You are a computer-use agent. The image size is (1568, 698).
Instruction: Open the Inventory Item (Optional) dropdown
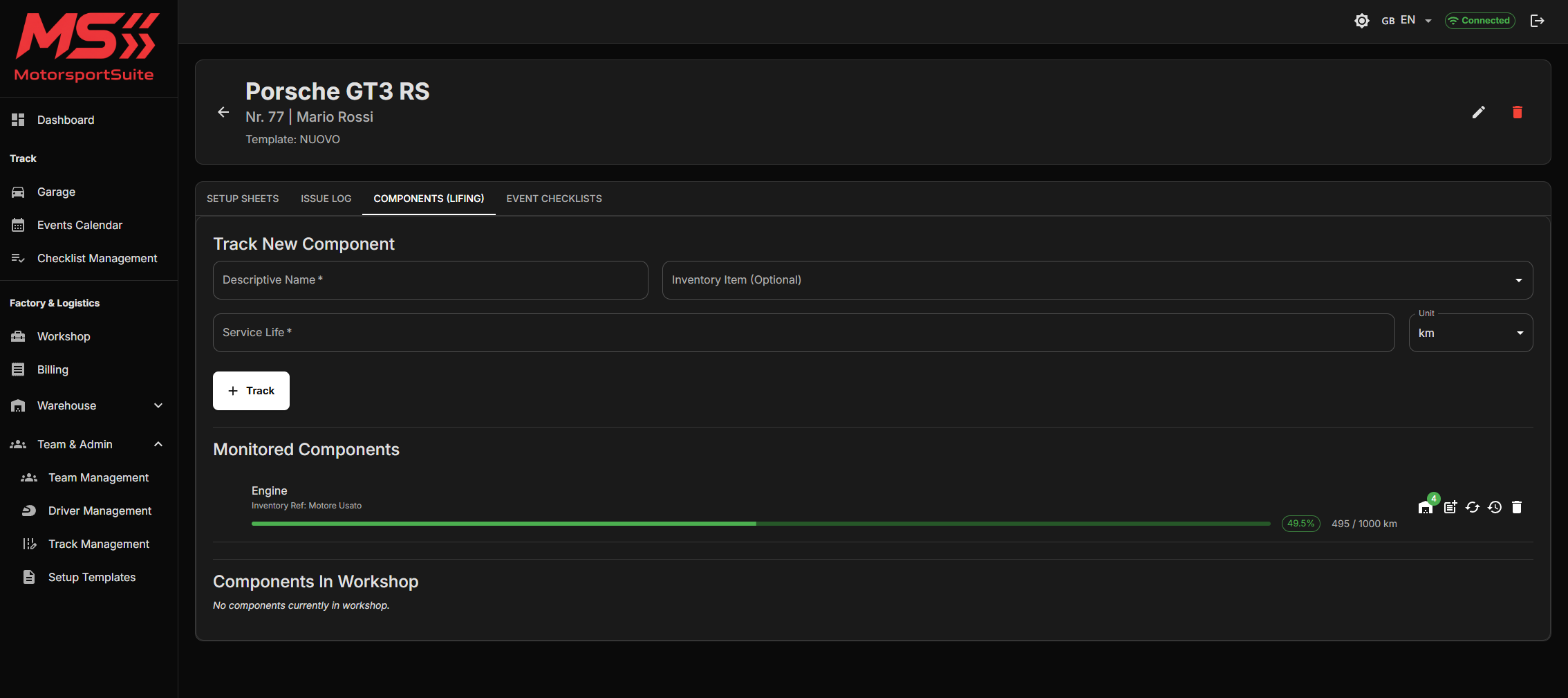click(x=1096, y=280)
